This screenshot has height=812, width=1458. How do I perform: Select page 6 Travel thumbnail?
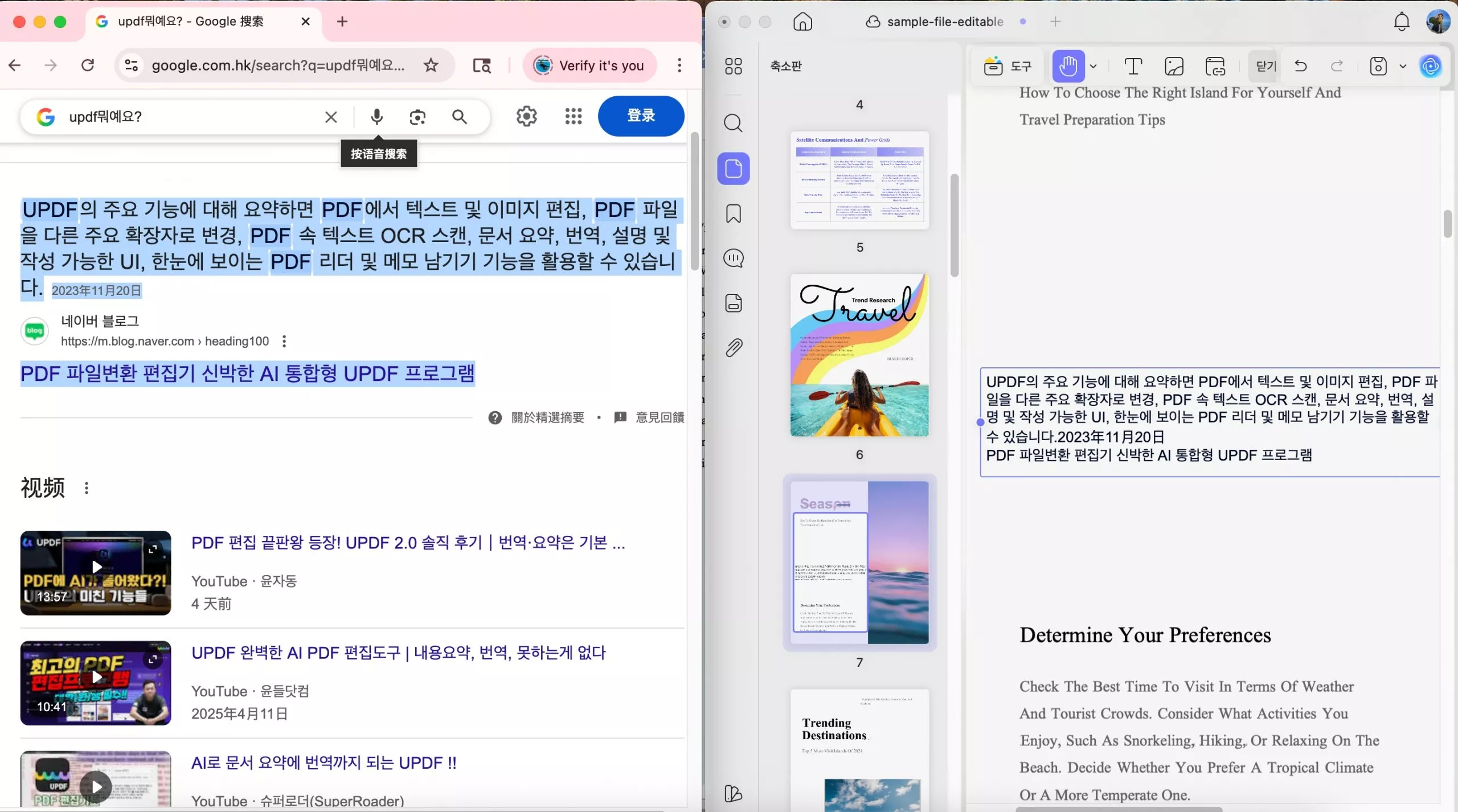pyautogui.click(x=859, y=356)
